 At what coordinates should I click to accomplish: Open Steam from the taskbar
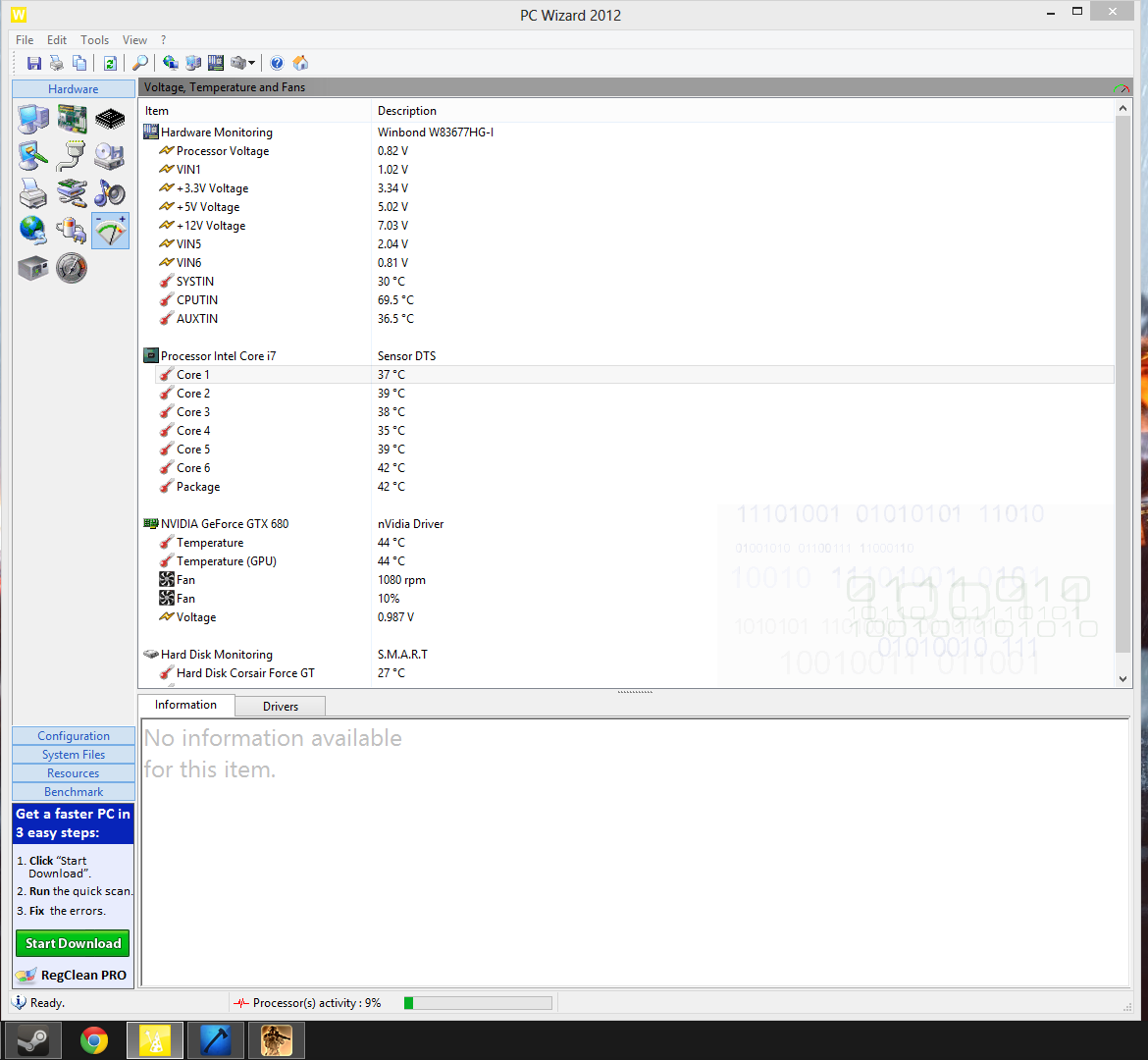(x=33, y=1040)
